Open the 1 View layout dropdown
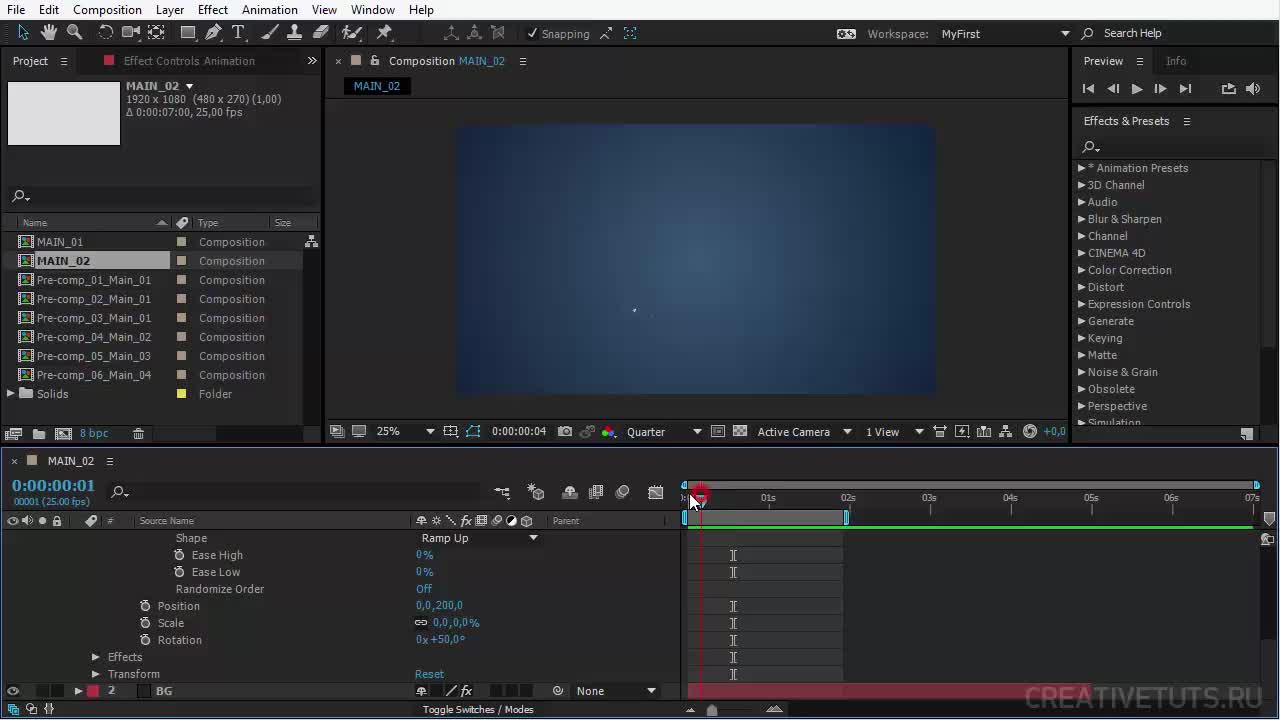This screenshot has height=720, width=1280. (x=894, y=432)
